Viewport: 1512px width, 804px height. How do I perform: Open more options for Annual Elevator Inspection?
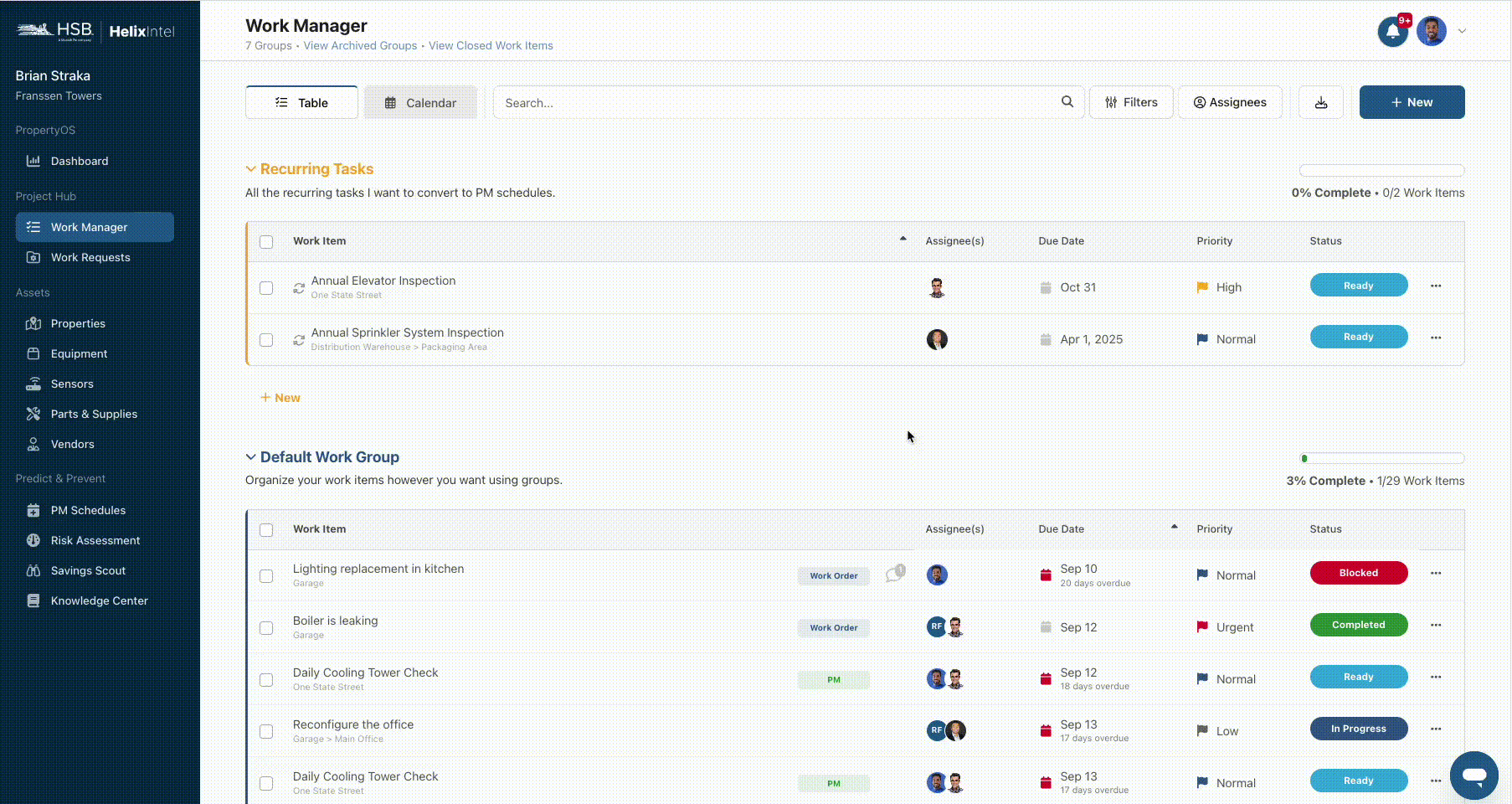click(1436, 286)
